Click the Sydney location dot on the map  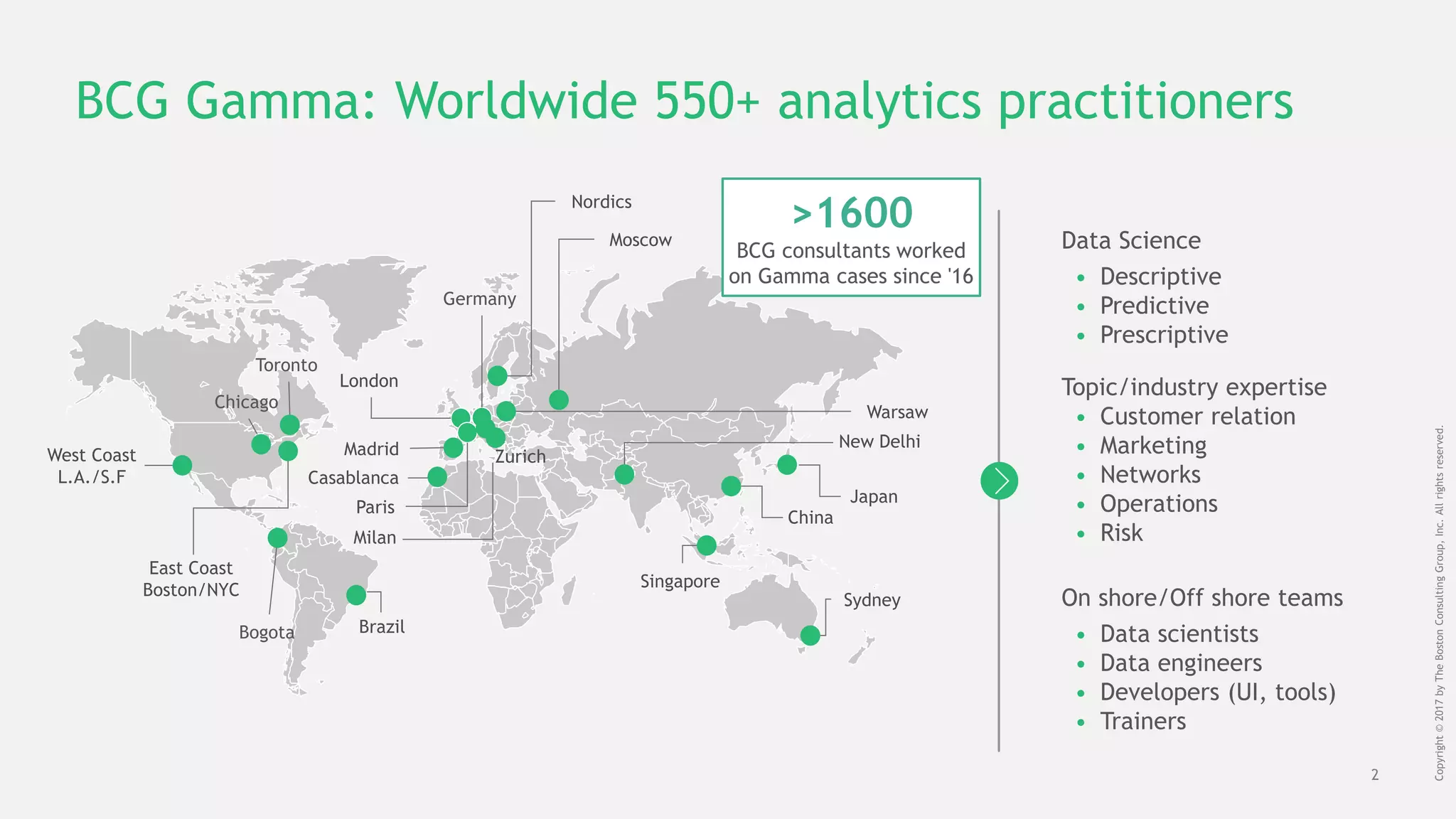click(x=810, y=635)
